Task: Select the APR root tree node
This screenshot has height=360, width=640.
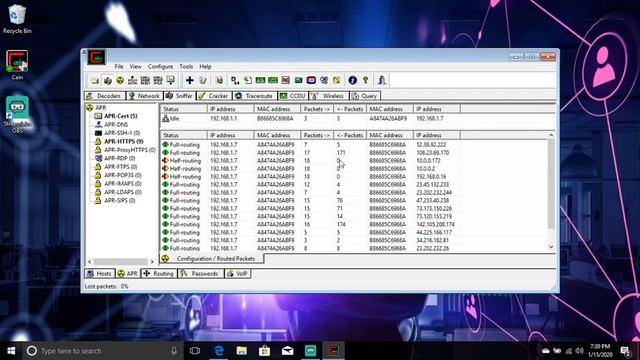Action: tap(100, 108)
